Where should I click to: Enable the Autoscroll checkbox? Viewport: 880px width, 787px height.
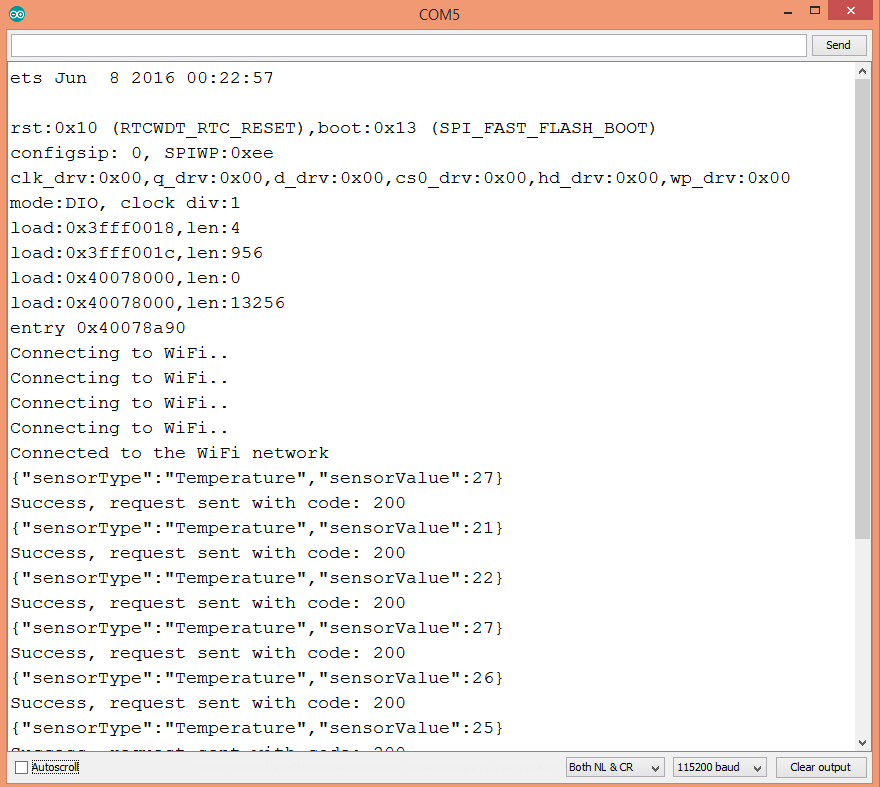[x=19, y=766]
